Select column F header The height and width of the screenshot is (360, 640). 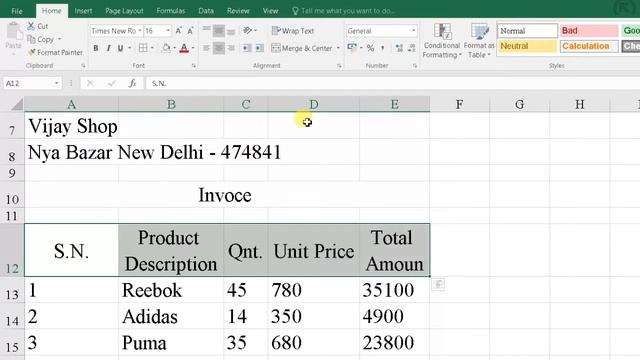[x=459, y=104]
